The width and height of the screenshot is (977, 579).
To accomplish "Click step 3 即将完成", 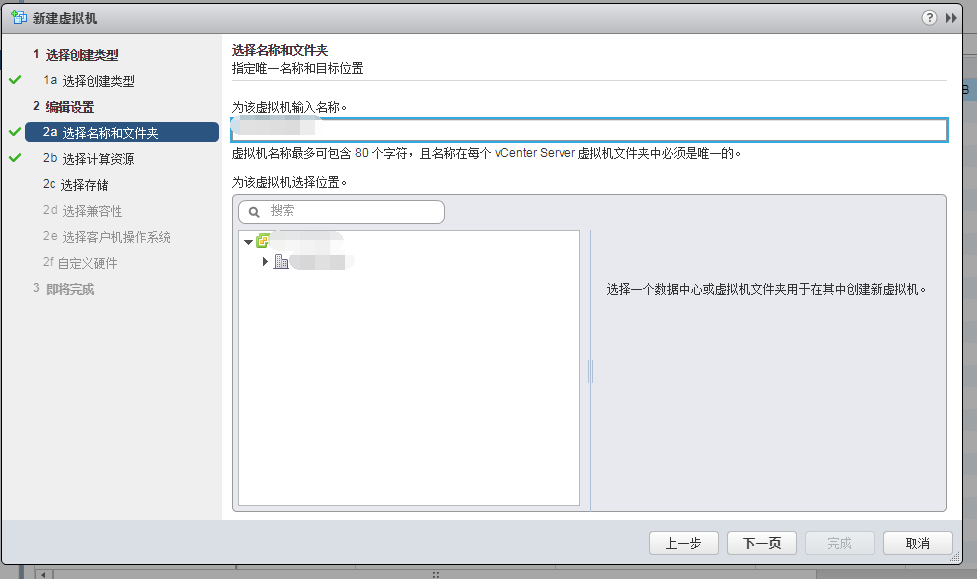I will pyautogui.click(x=64, y=289).
